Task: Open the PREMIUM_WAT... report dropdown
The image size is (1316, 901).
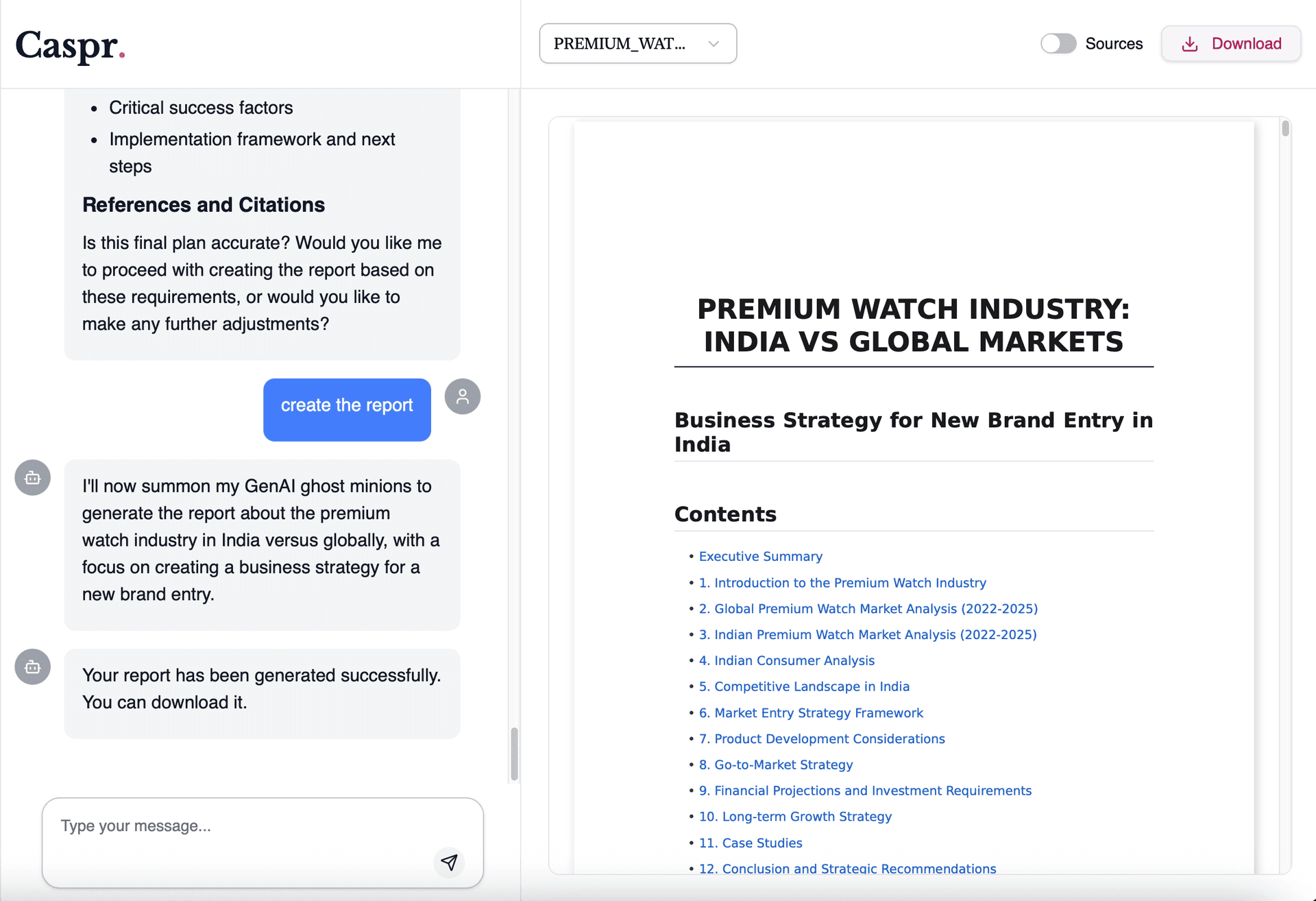Action: pos(637,44)
